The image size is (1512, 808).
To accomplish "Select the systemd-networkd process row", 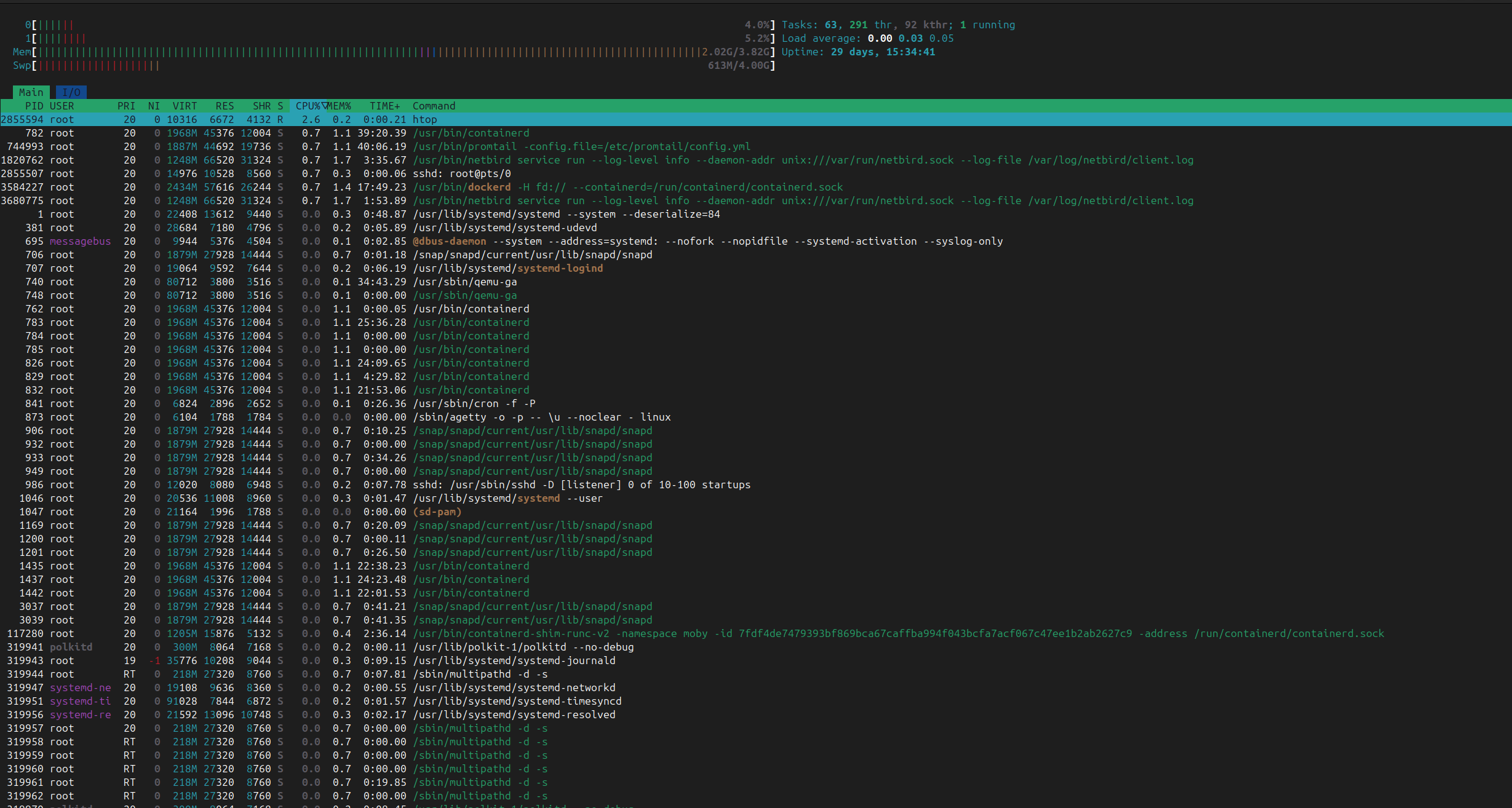I will pos(756,687).
